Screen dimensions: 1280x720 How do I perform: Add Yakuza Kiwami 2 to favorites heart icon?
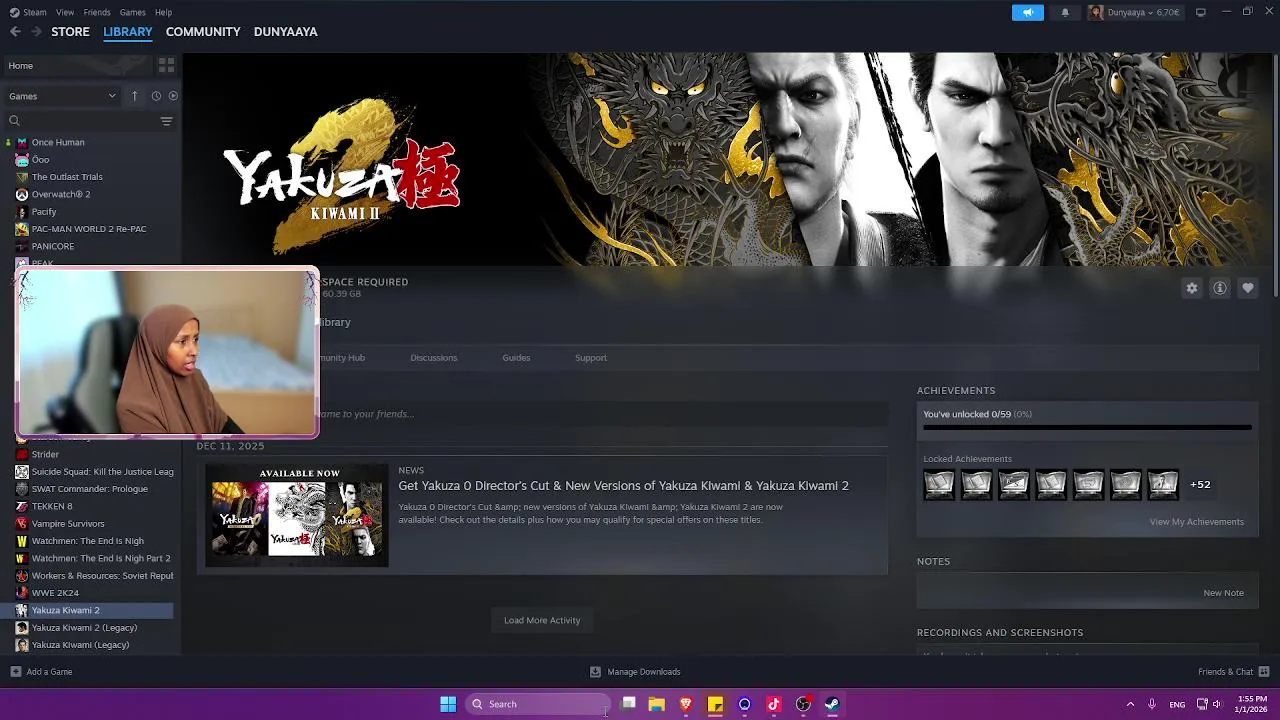(x=1248, y=288)
